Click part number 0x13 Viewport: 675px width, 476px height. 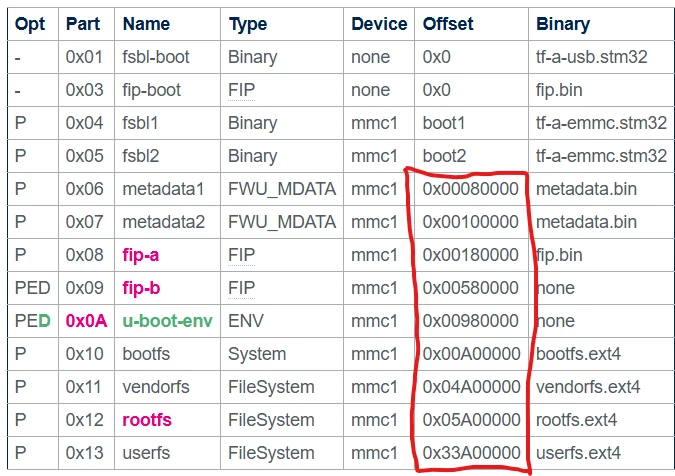coord(84,453)
